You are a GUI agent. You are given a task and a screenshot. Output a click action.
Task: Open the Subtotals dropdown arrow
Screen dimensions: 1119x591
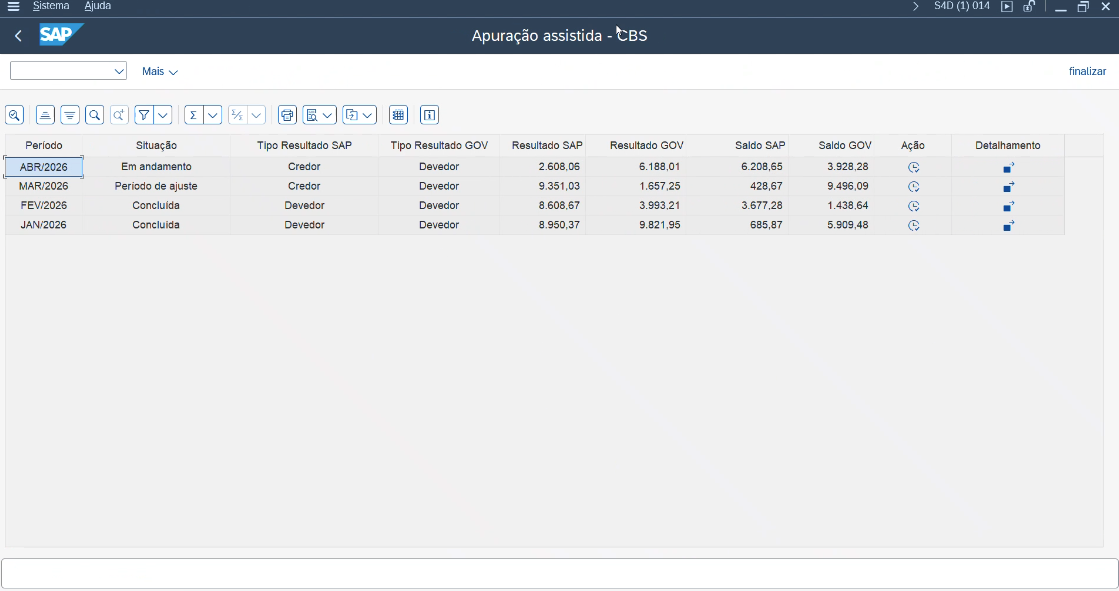(x=256, y=115)
